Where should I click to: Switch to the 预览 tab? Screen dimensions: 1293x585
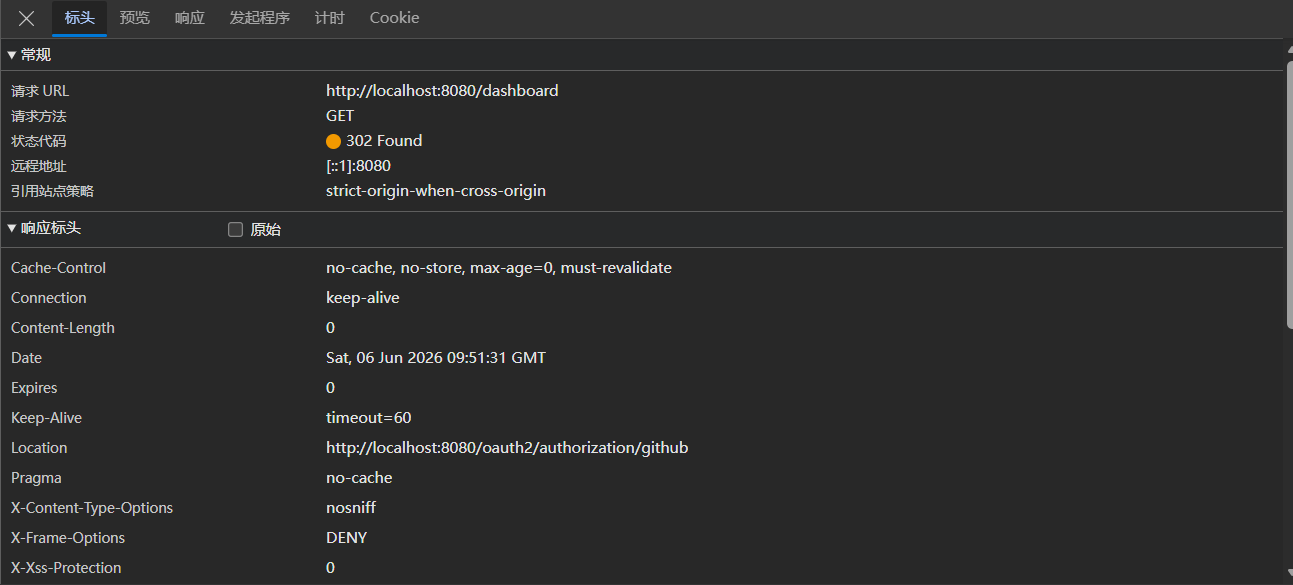135,18
